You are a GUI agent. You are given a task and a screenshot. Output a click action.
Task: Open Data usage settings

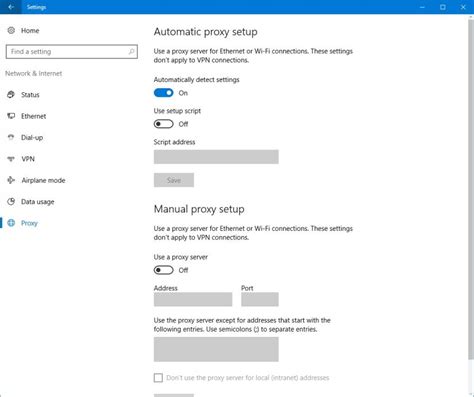coord(38,202)
